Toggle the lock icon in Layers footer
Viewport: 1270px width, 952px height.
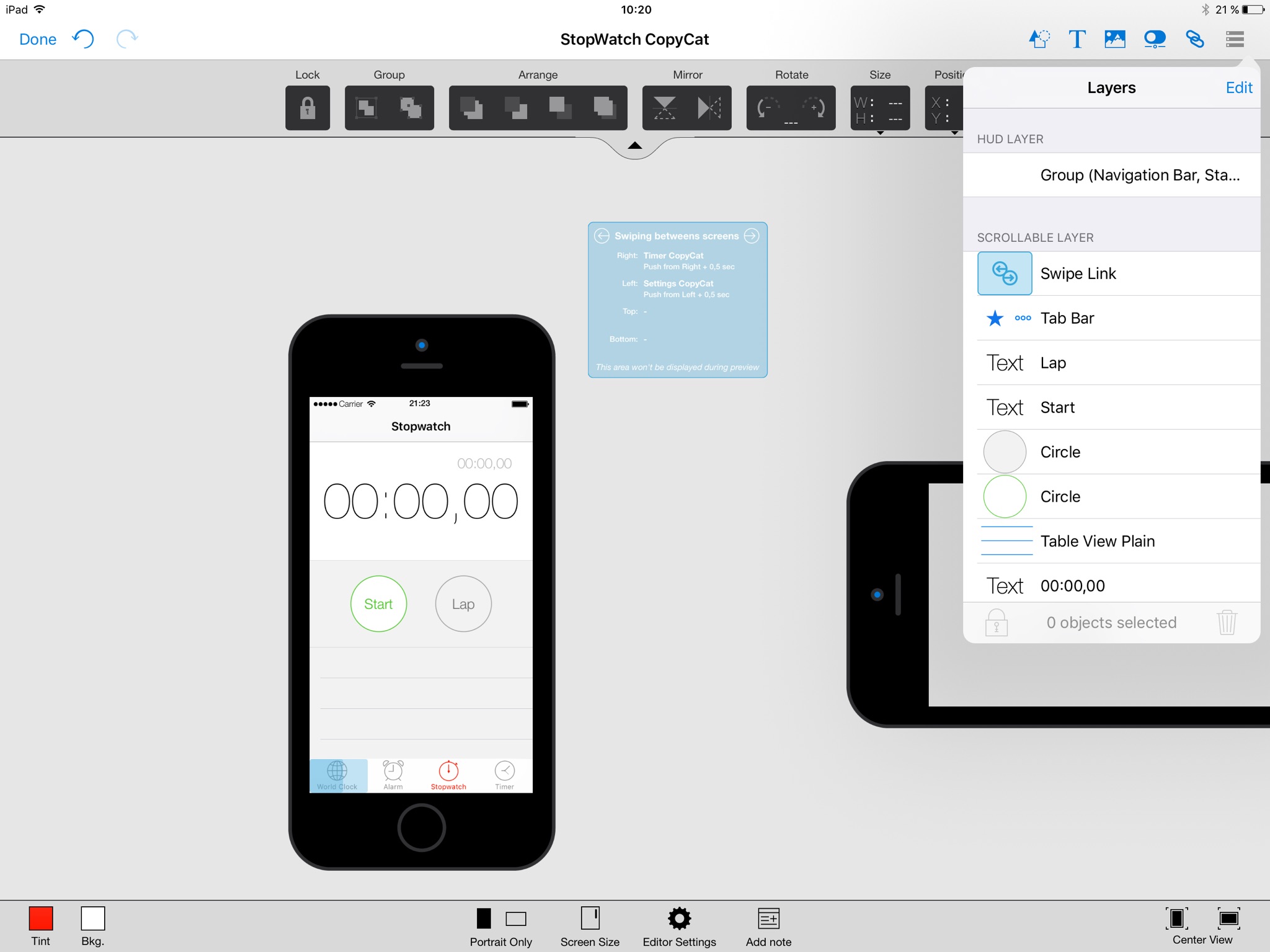point(997,622)
